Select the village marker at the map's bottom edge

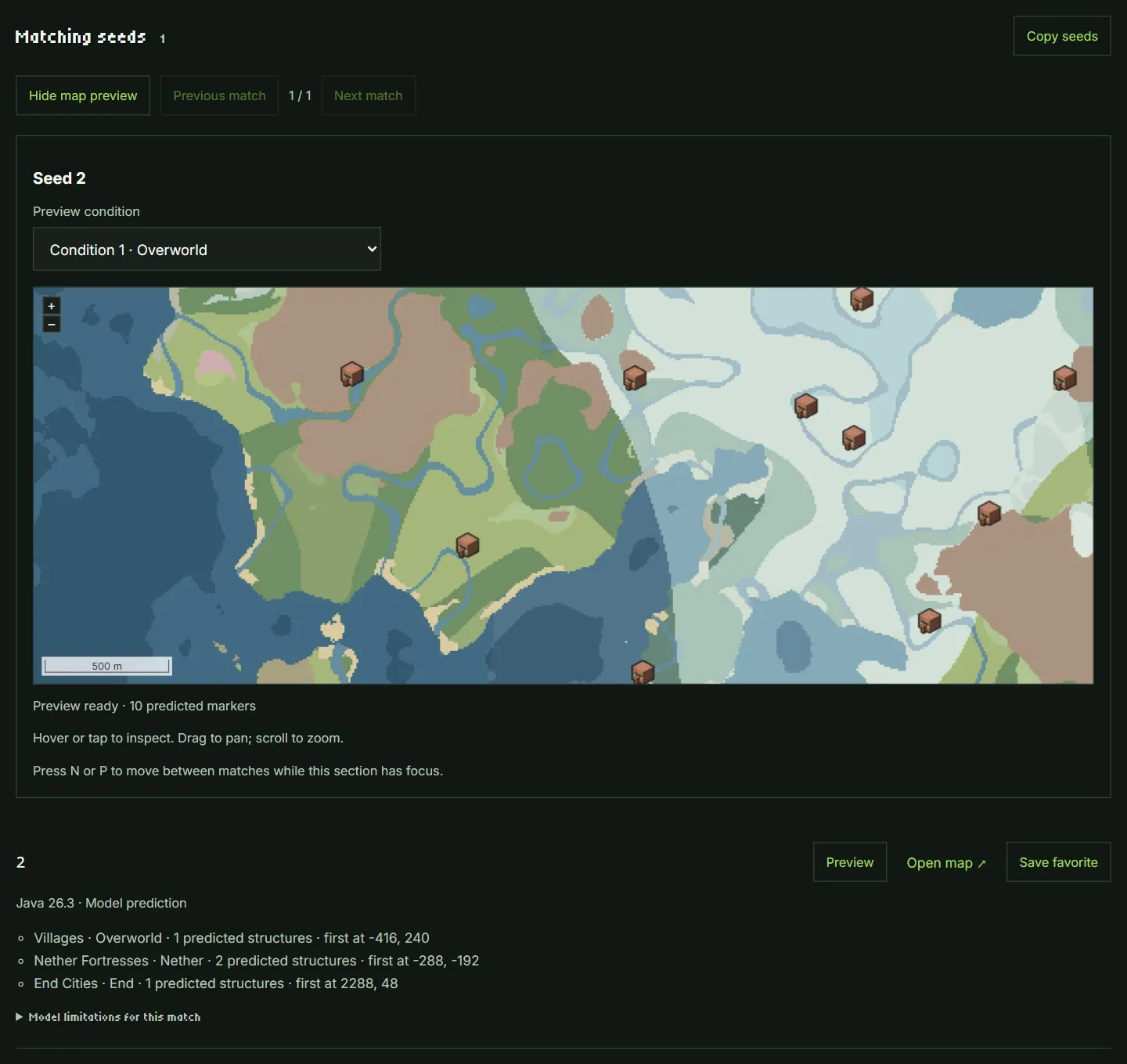(x=643, y=672)
